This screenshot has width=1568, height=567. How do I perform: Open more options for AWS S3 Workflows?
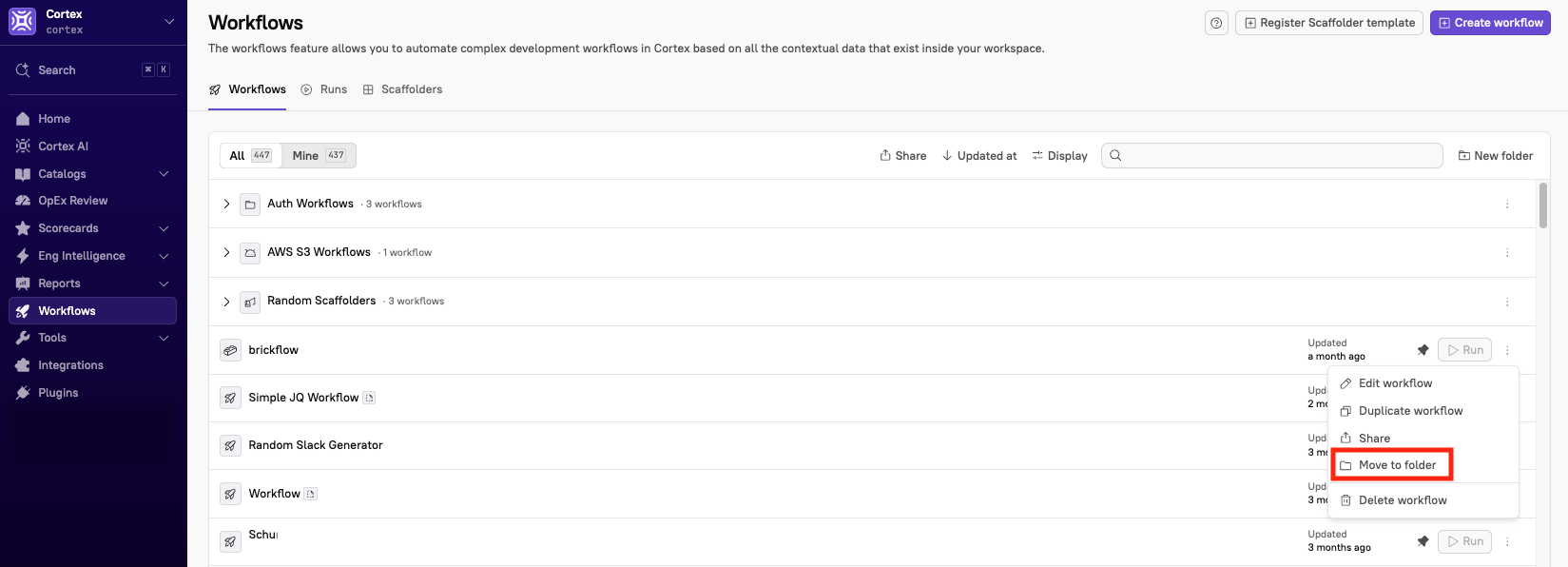(1507, 253)
